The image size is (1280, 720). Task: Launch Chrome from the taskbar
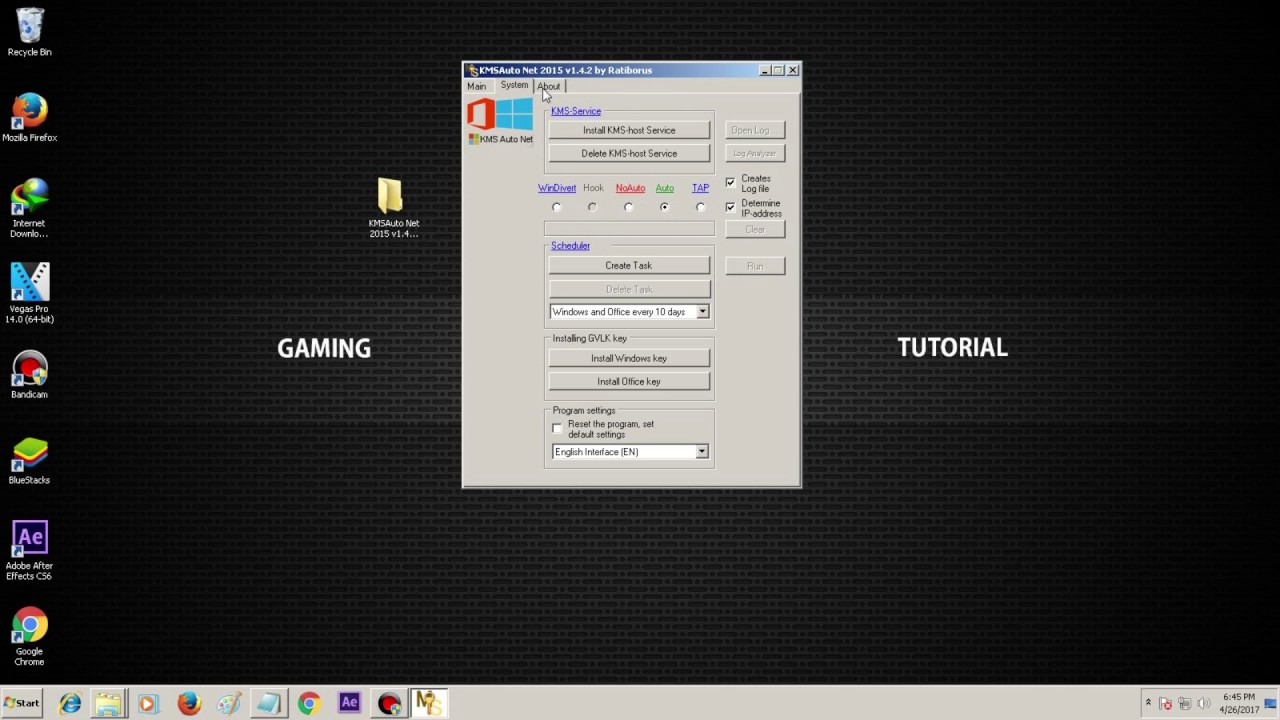click(x=308, y=704)
